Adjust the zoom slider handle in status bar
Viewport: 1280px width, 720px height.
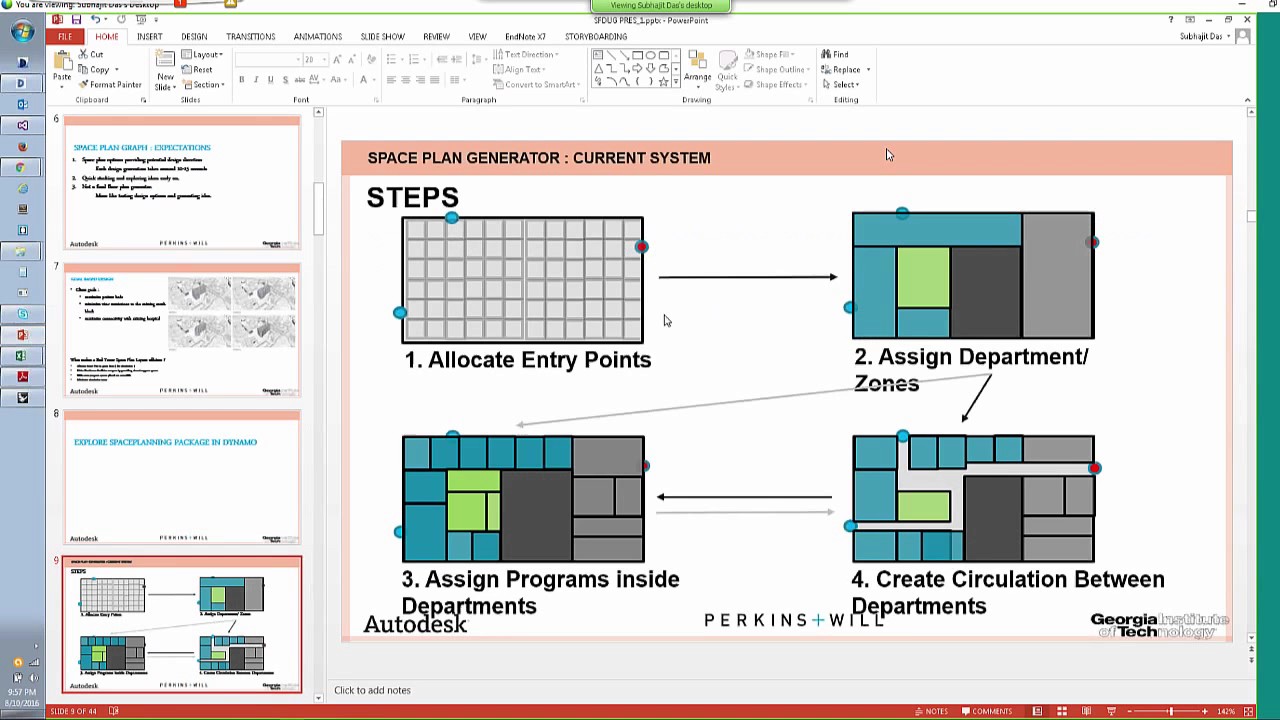click(1172, 711)
